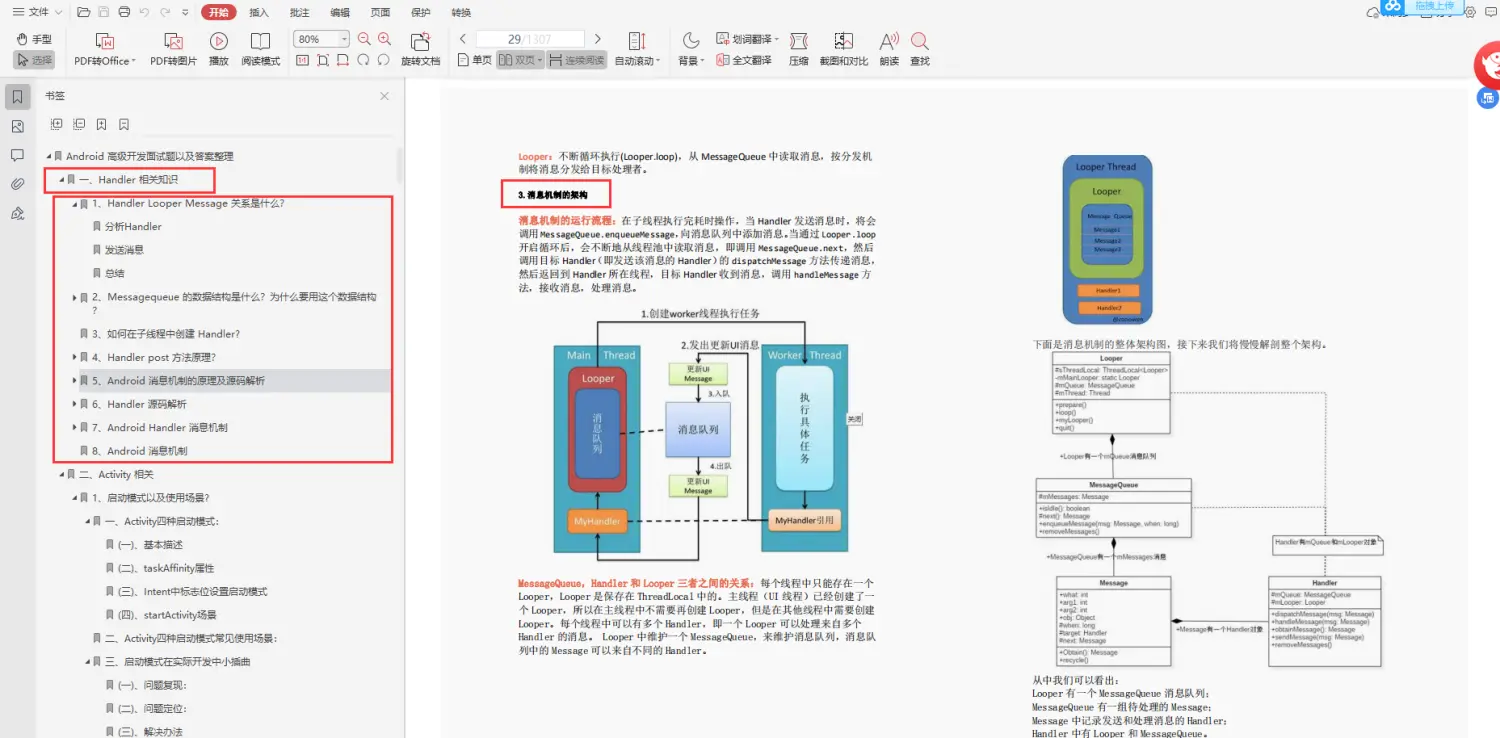Switch to the 保护 tab

tap(421, 12)
